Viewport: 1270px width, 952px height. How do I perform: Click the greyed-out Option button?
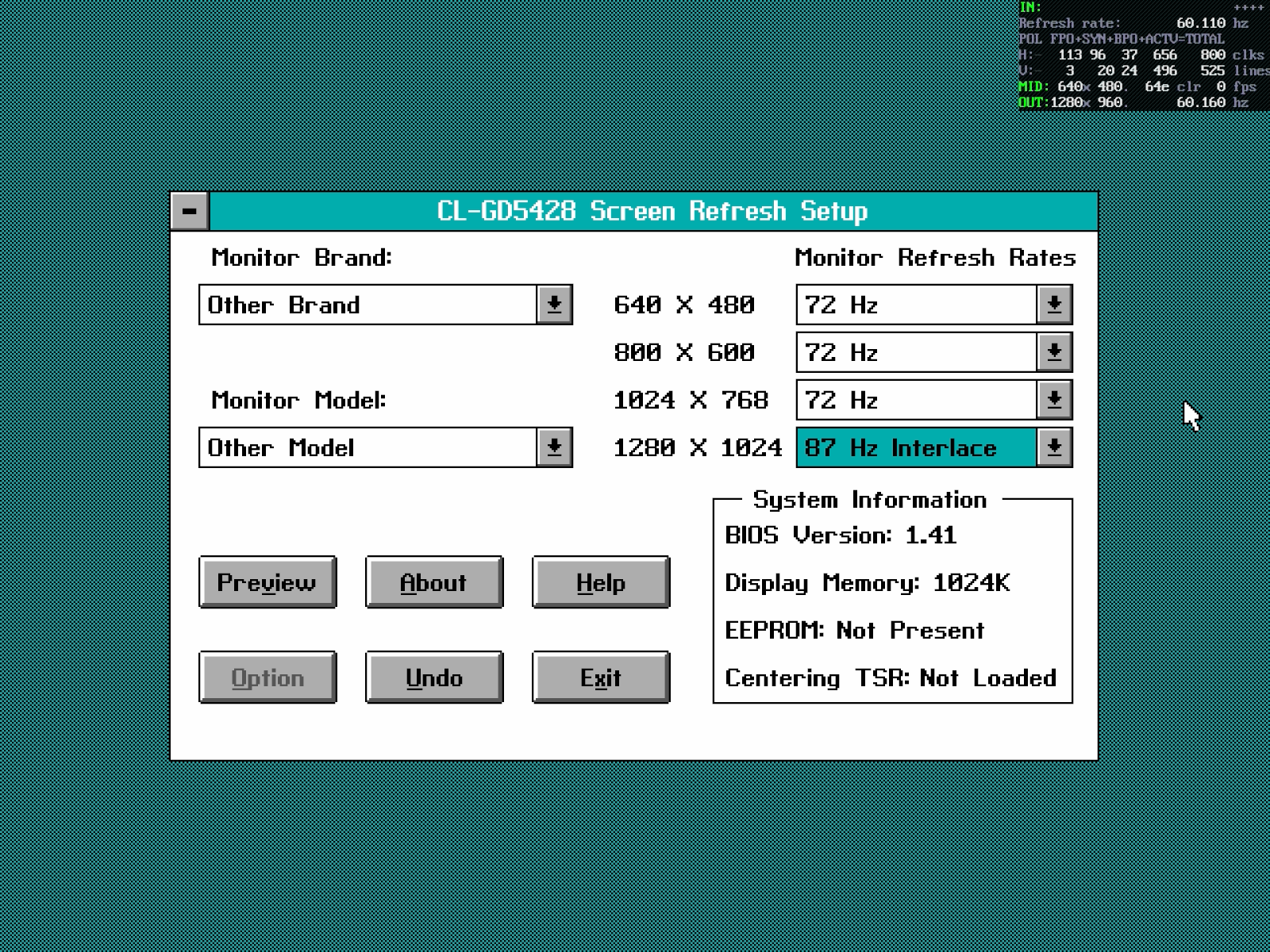(x=267, y=678)
